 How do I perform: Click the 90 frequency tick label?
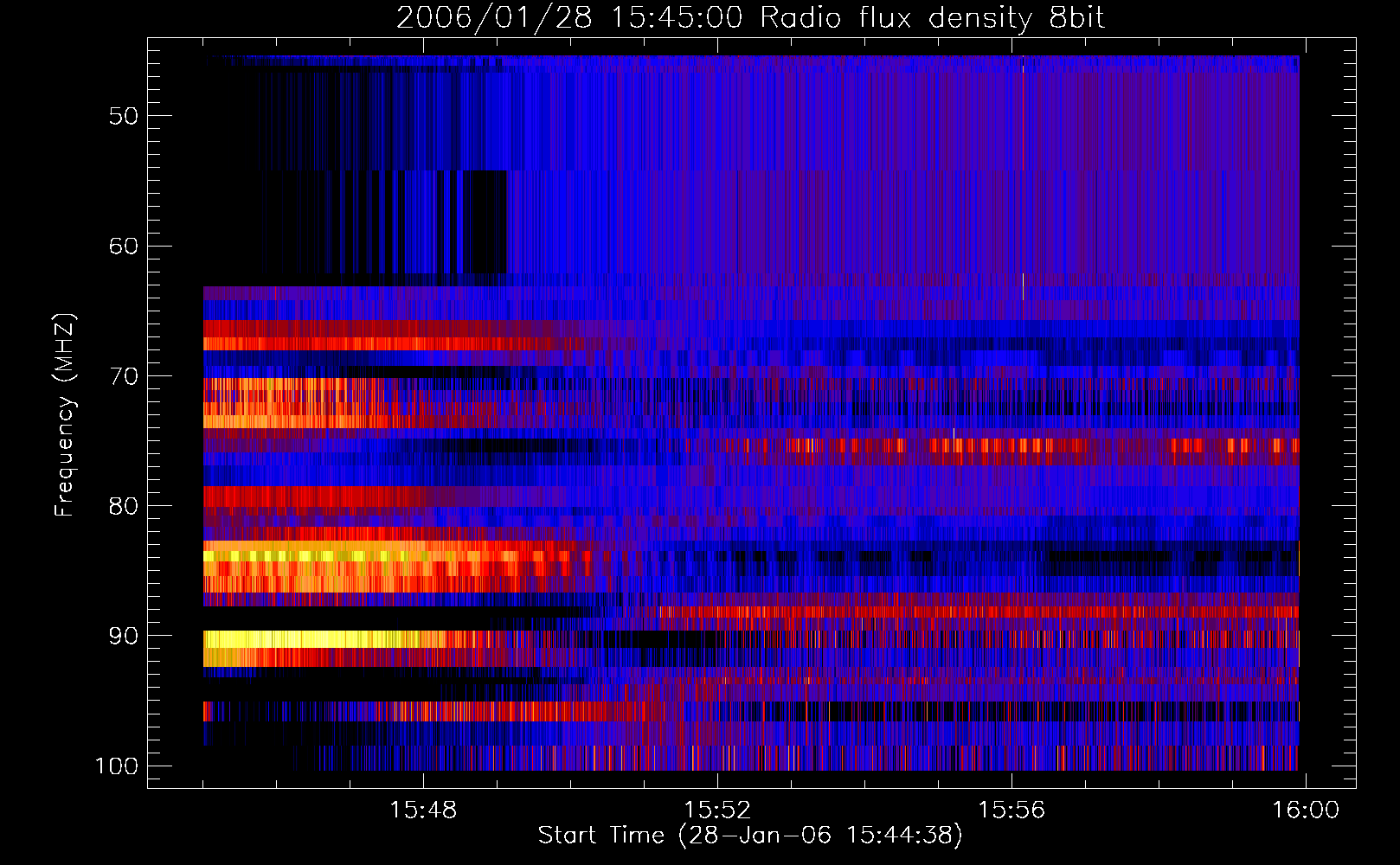(x=124, y=636)
